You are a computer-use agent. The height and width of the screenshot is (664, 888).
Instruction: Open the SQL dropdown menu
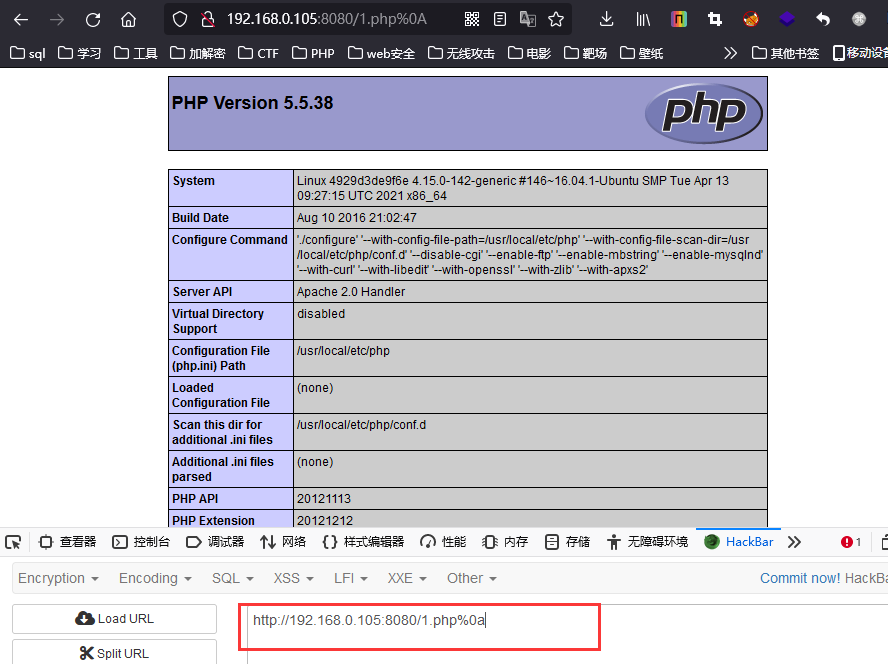point(232,578)
